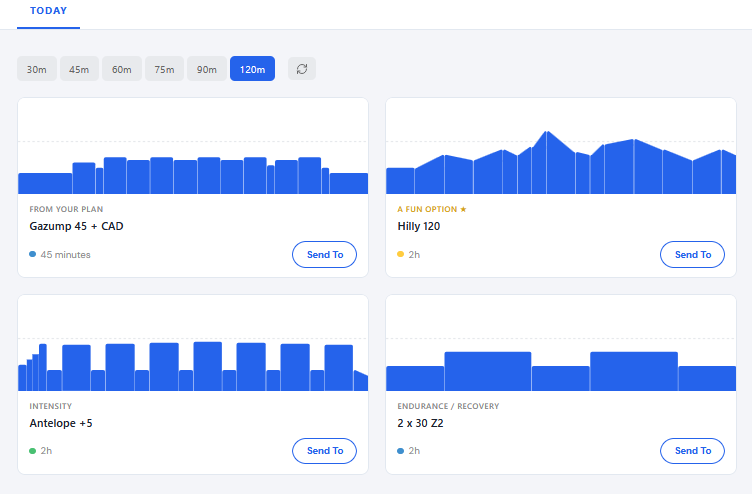Choose the 75m duration option
This screenshot has width=752, height=494.
[164, 69]
